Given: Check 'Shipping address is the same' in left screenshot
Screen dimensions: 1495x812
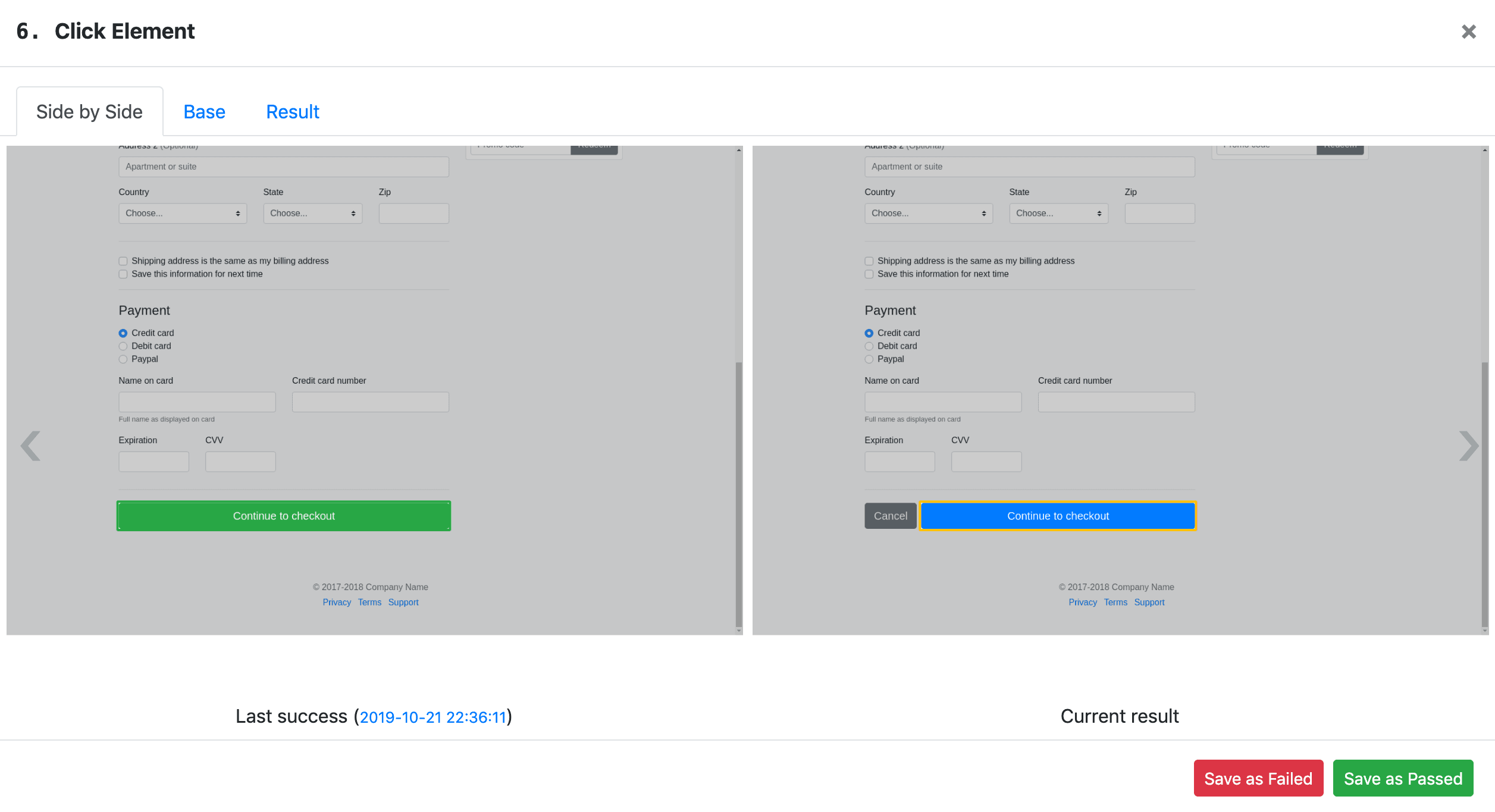Looking at the screenshot, I should tap(123, 261).
